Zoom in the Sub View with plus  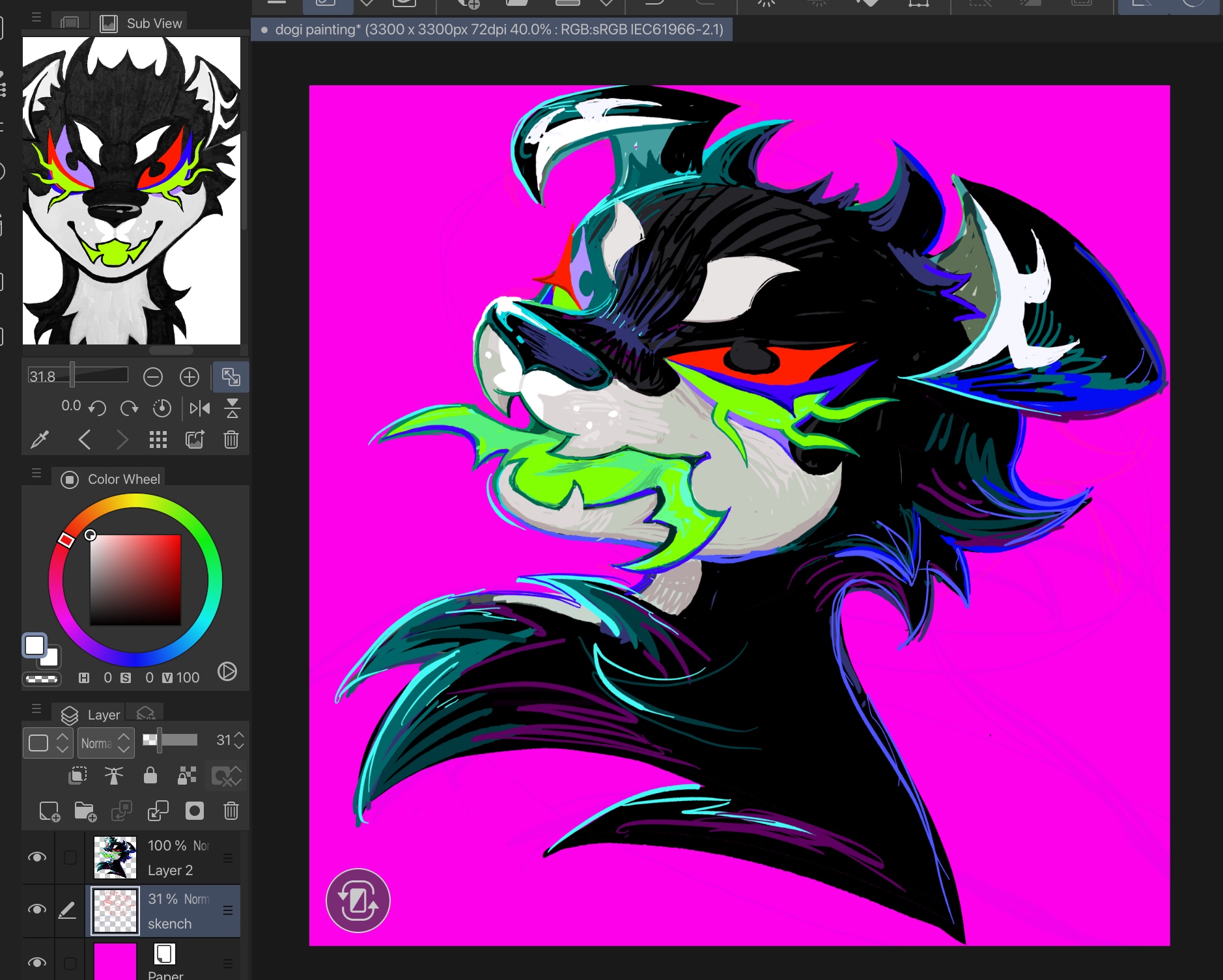pos(190,377)
